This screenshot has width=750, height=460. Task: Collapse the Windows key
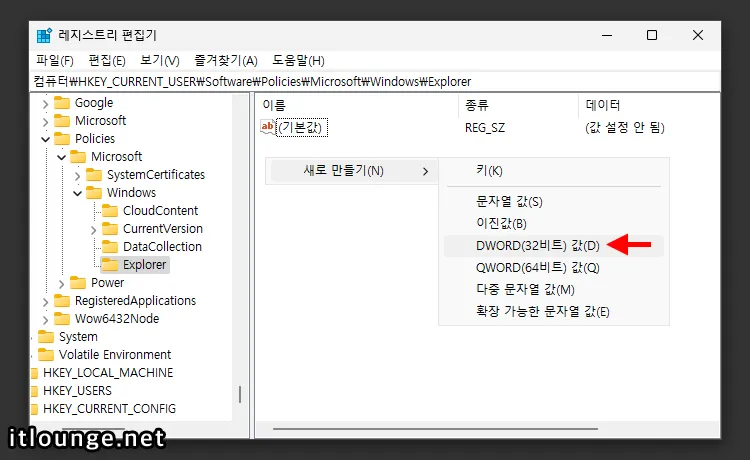click(77, 194)
